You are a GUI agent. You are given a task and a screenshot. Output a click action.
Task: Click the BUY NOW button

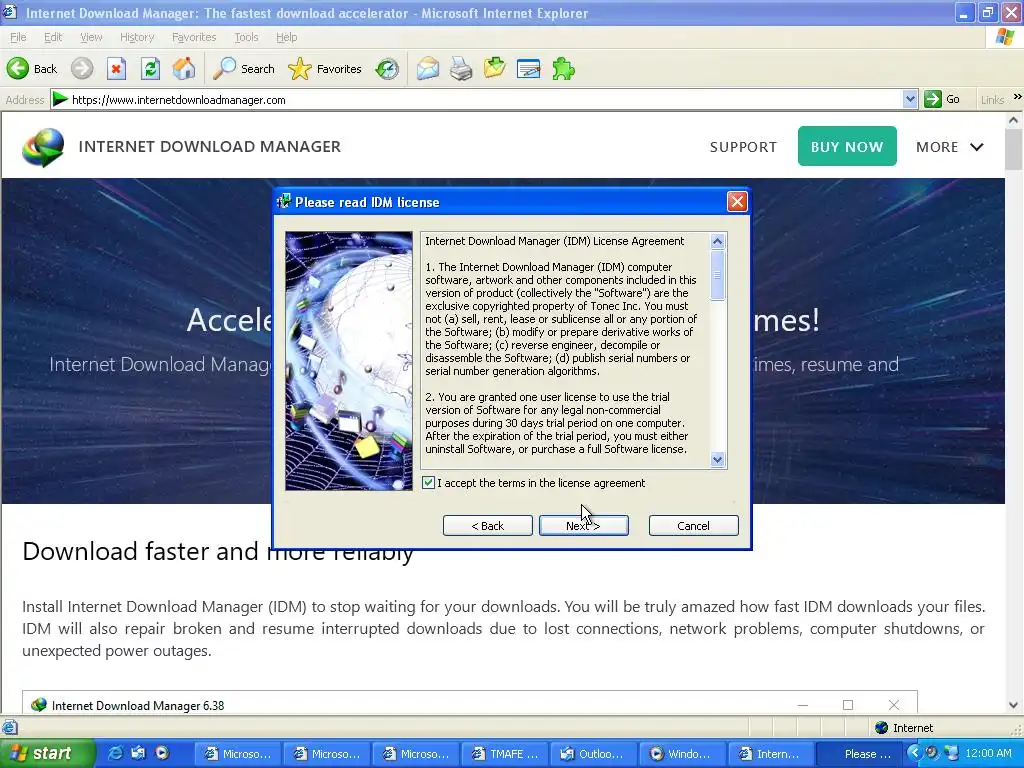(847, 146)
